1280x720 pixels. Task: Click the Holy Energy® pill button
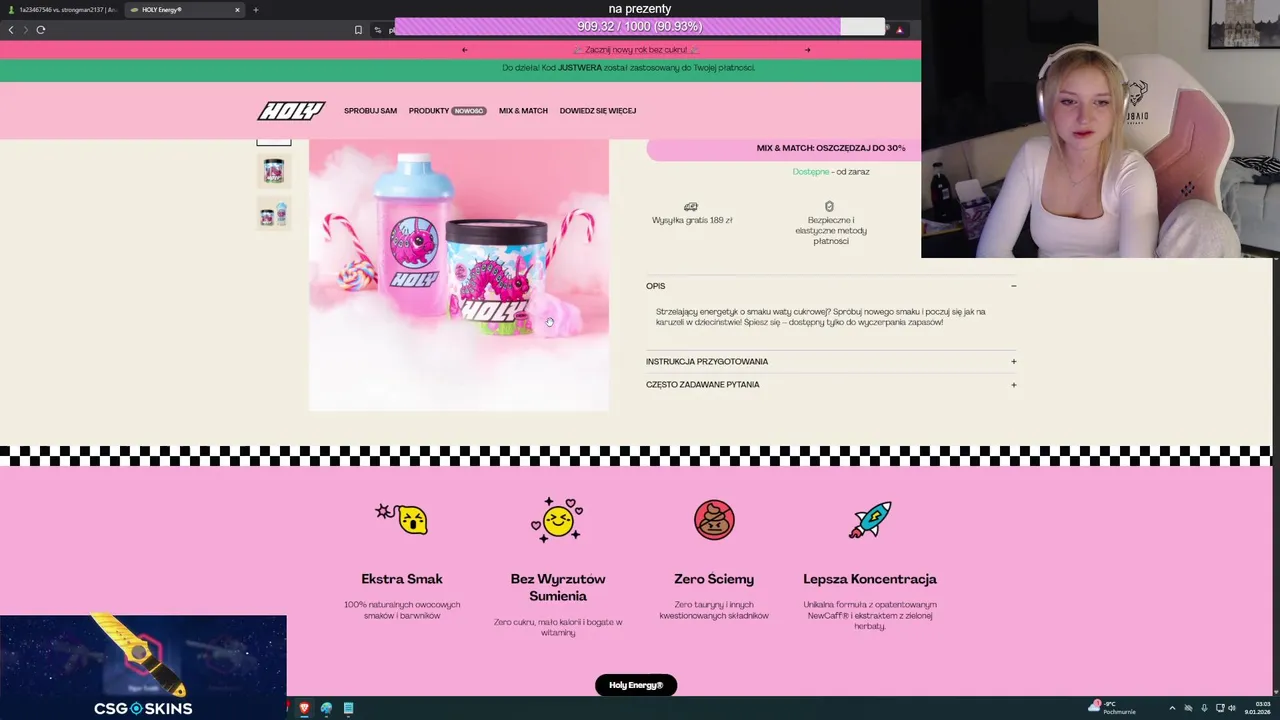636,685
